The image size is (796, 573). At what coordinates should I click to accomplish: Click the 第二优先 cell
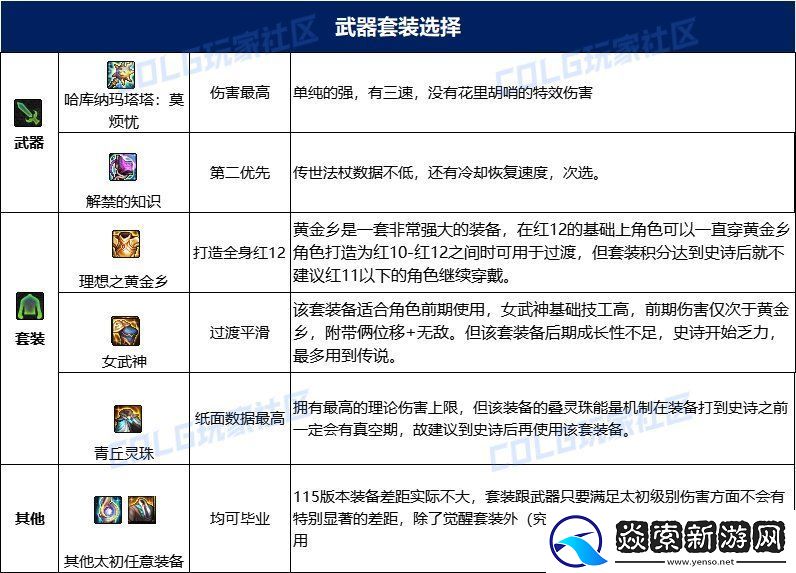point(240,173)
